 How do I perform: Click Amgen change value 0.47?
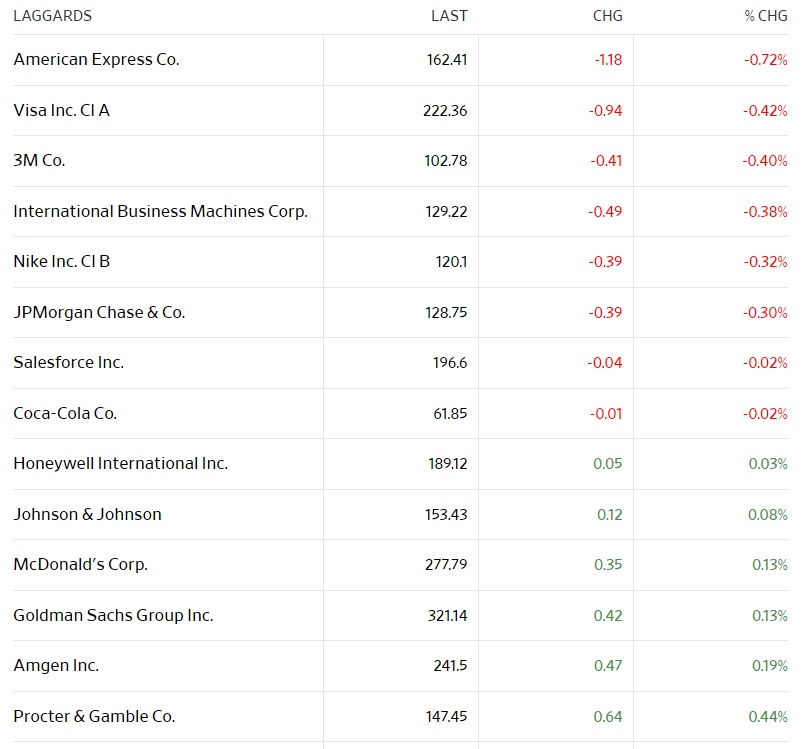click(608, 666)
